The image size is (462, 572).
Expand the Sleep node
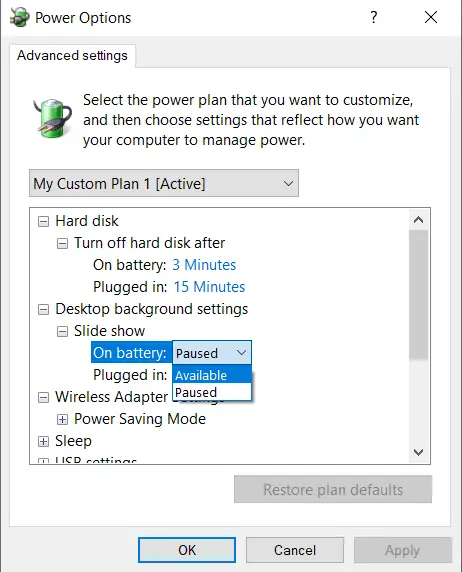(43, 441)
